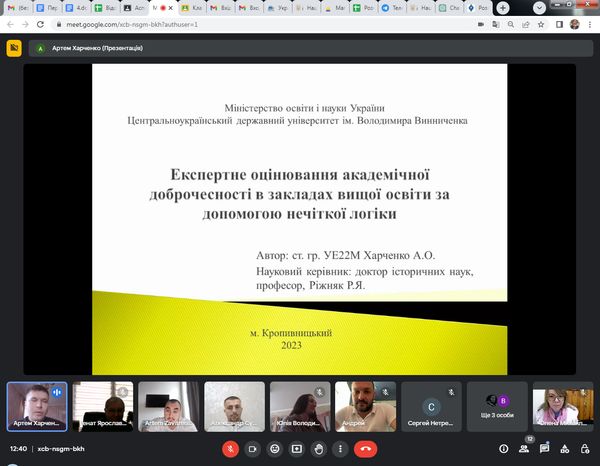
Task: Open the activities panel icon
Action: [563, 449]
